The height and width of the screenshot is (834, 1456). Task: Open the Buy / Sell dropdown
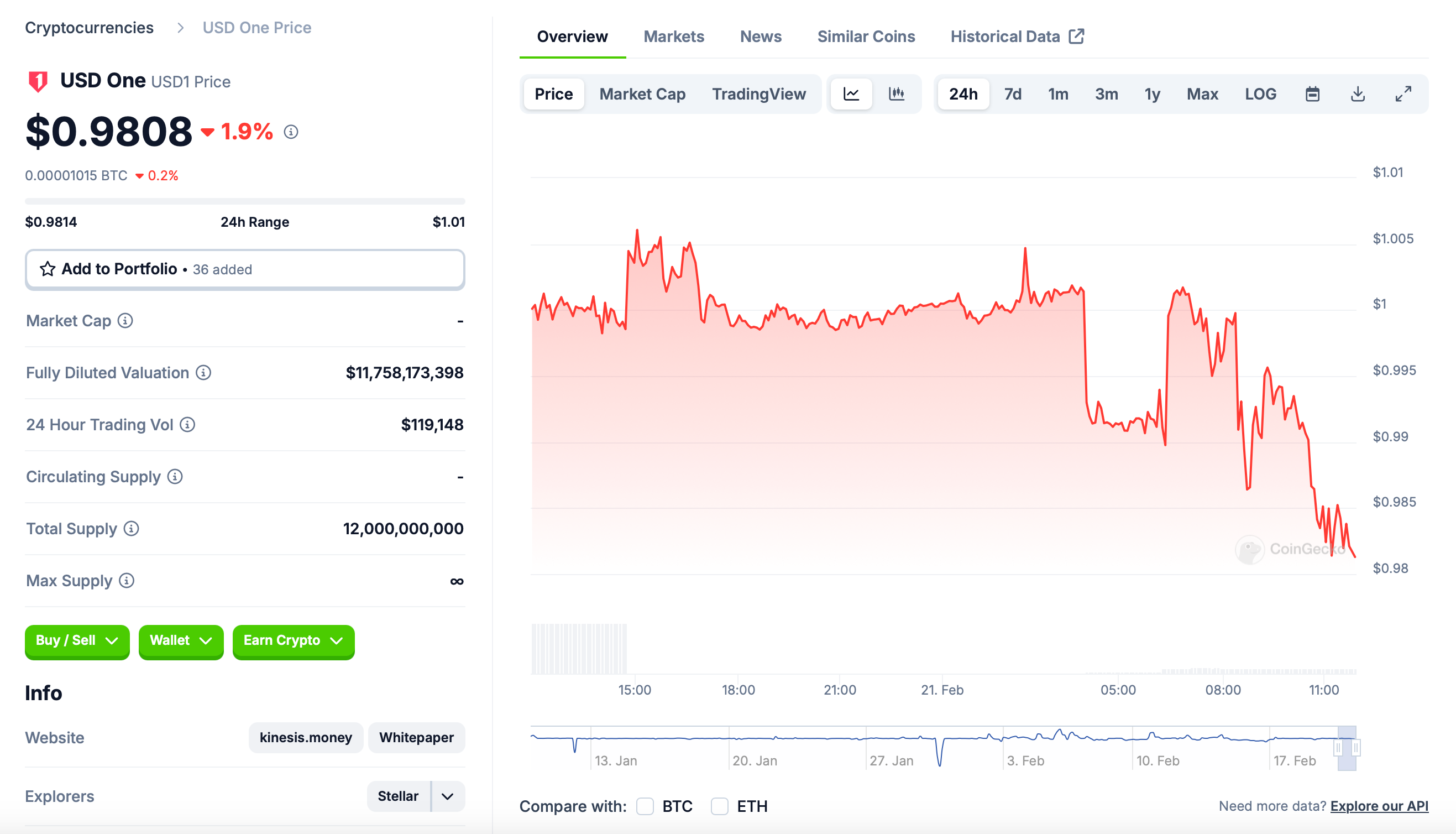click(77, 640)
